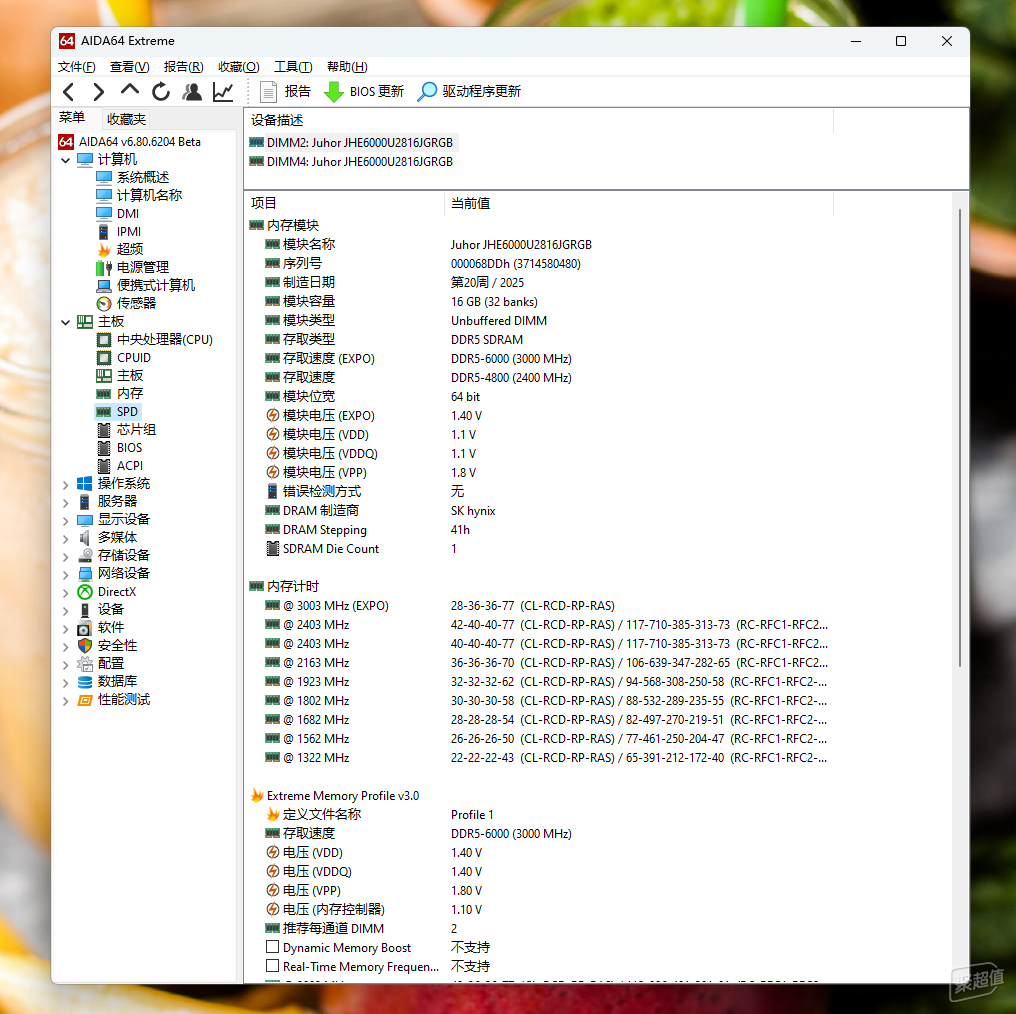
Task: Select the 超频 flame icon in the tree
Action: (104, 249)
